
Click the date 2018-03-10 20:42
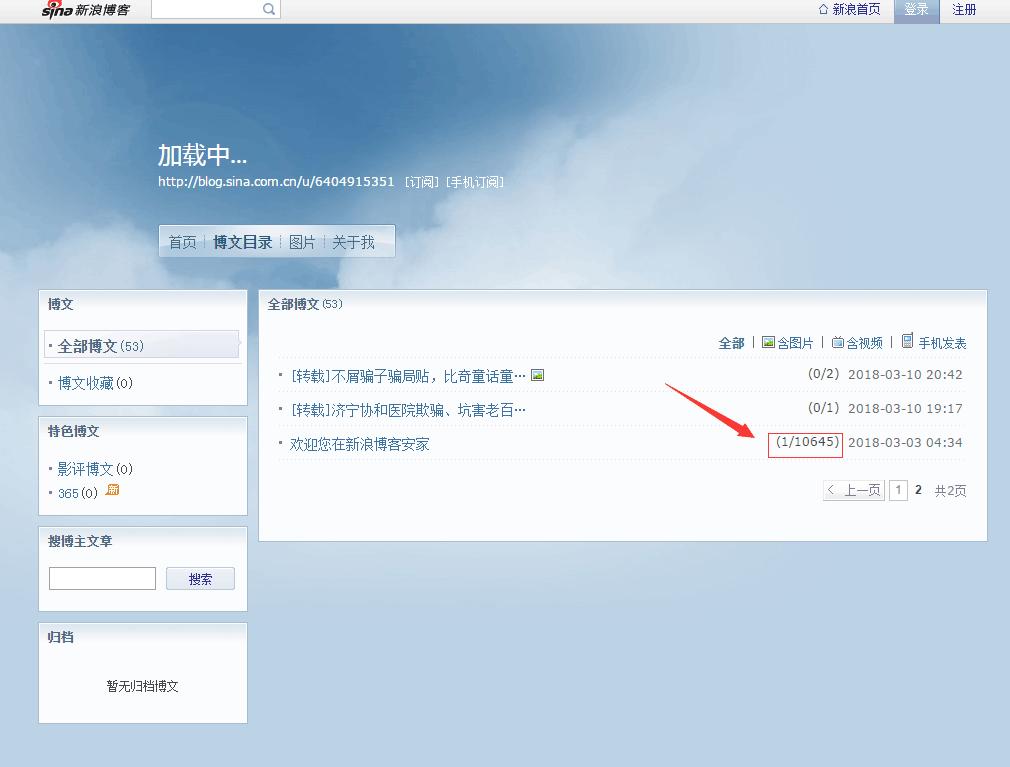pyautogui.click(x=905, y=374)
